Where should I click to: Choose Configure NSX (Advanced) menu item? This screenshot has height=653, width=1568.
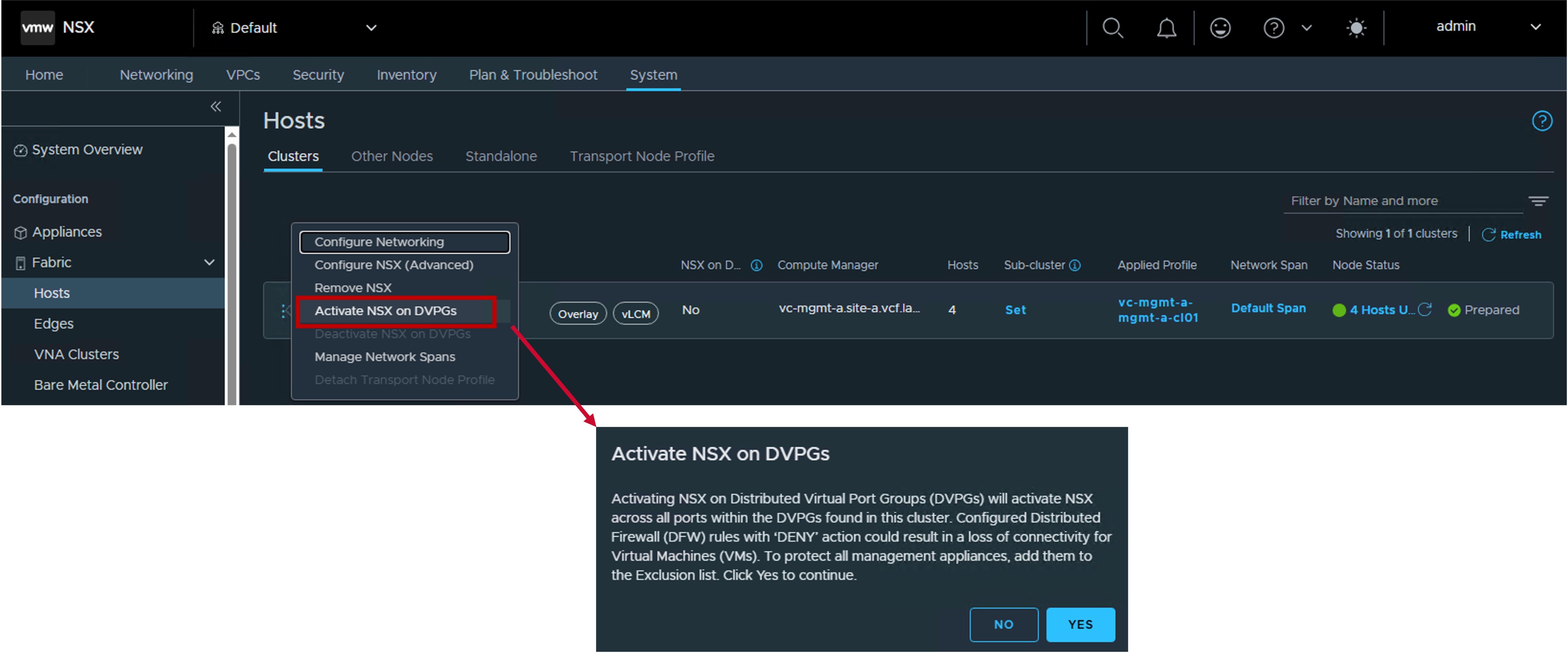pyautogui.click(x=394, y=265)
